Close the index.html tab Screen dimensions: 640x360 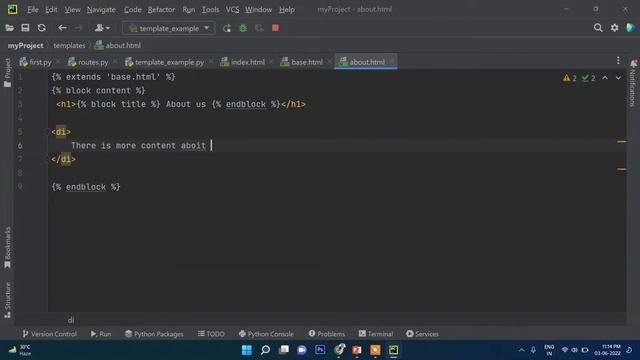(x=271, y=62)
